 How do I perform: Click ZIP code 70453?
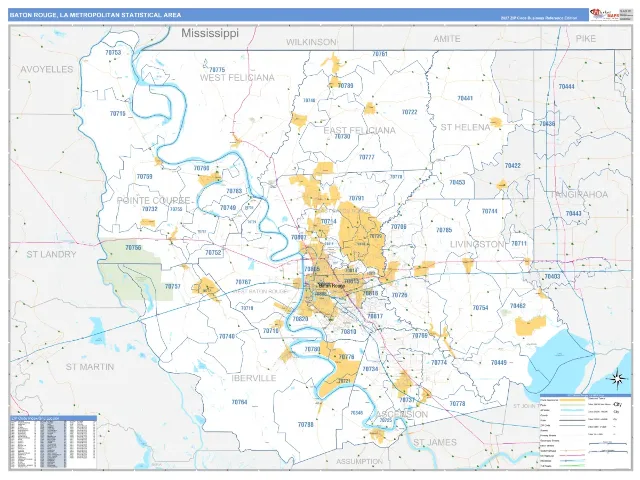click(457, 182)
